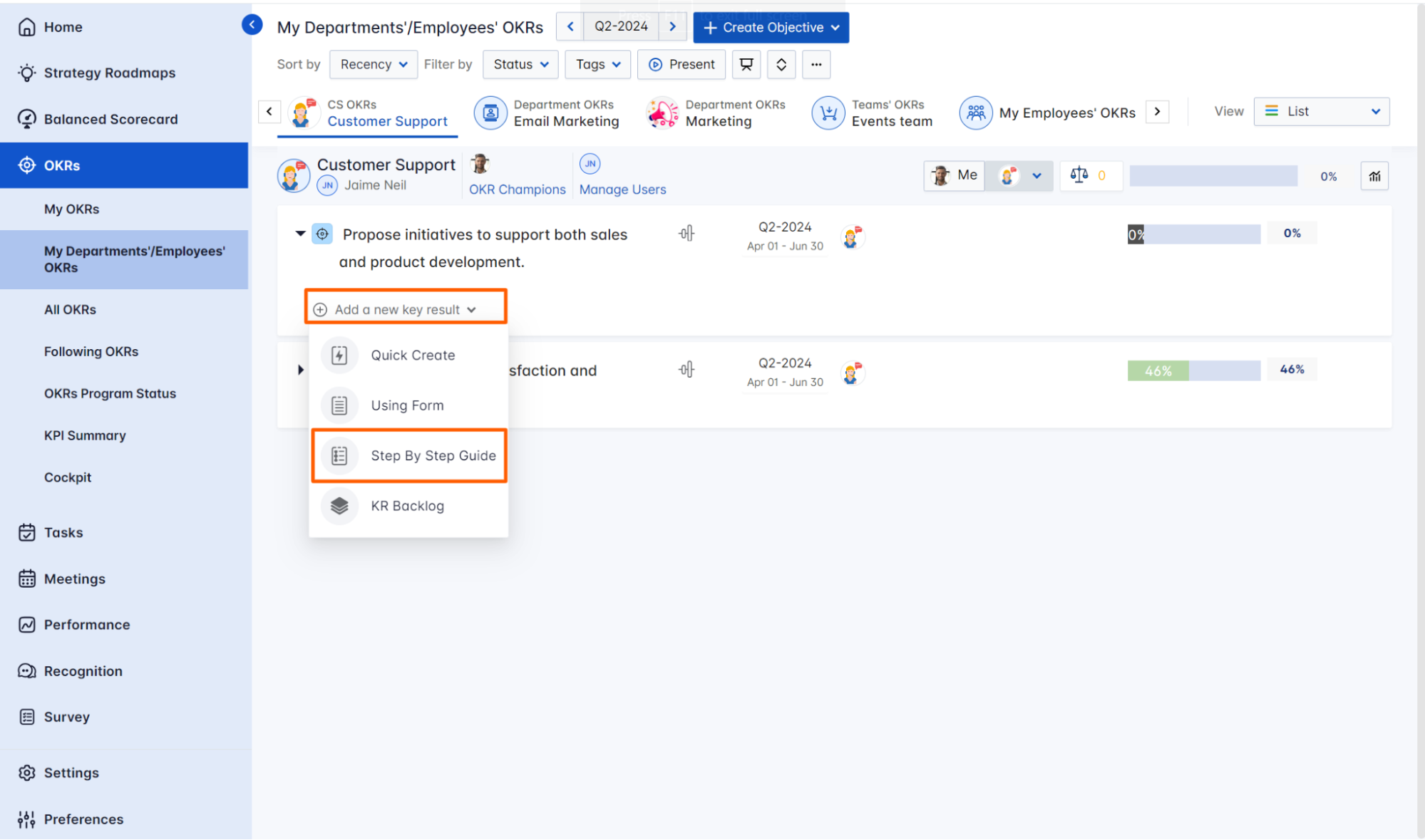Open the chart analytics icon at far right

[x=1374, y=175]
